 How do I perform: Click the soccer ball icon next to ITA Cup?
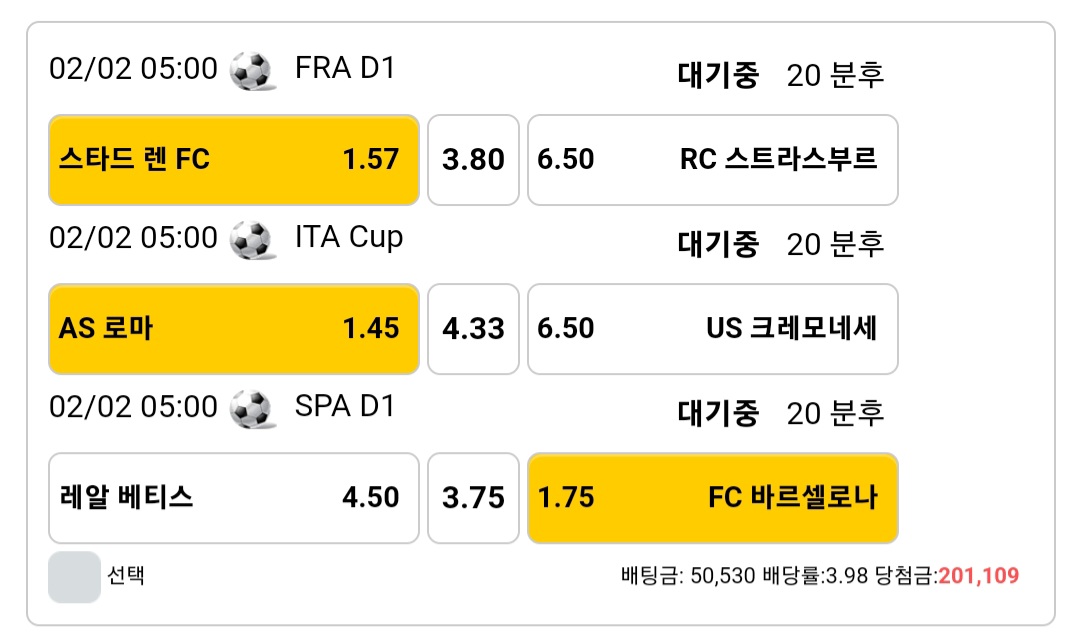coord(252,240)
